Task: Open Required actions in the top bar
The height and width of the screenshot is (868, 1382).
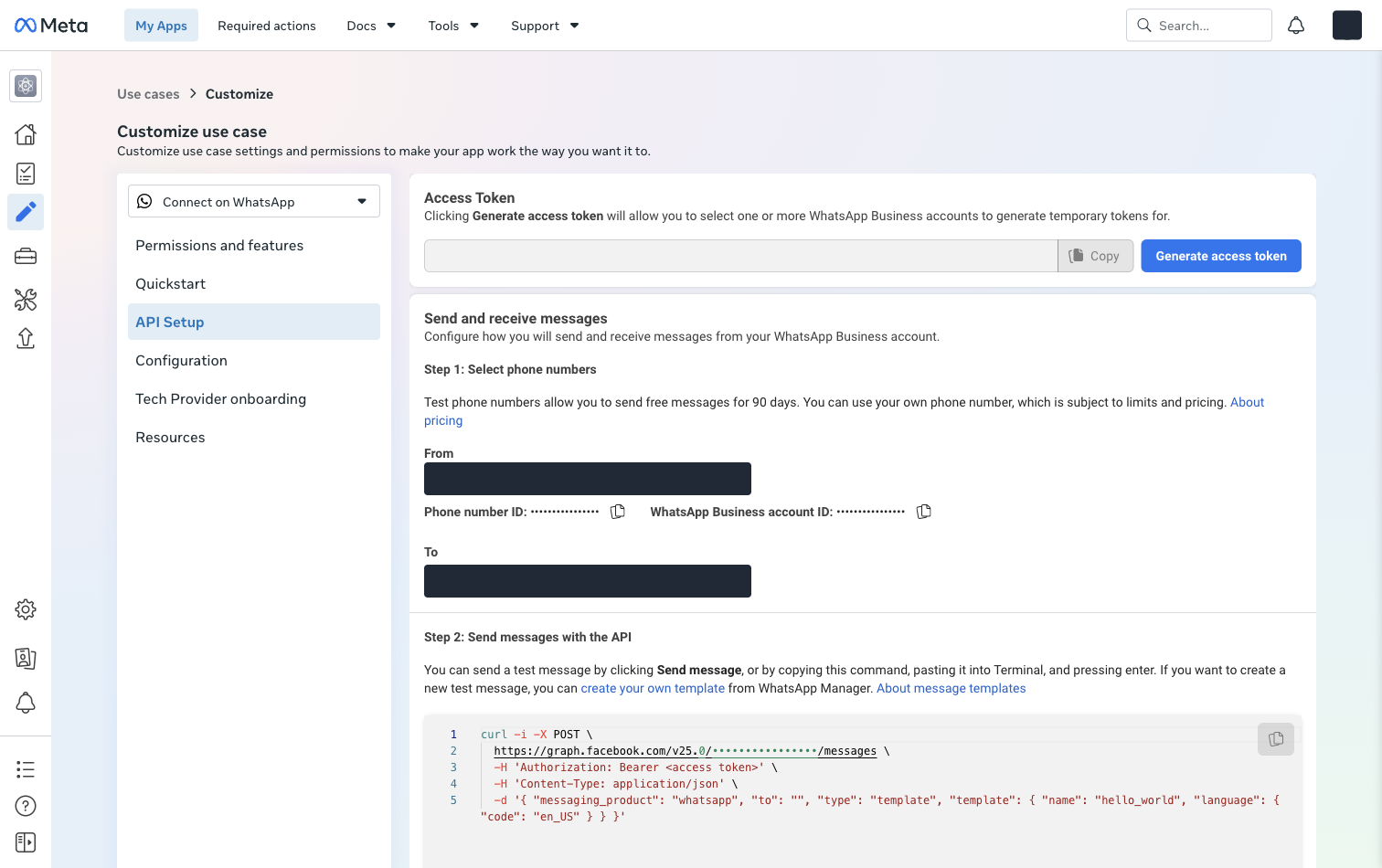Action: click(267, 26)
